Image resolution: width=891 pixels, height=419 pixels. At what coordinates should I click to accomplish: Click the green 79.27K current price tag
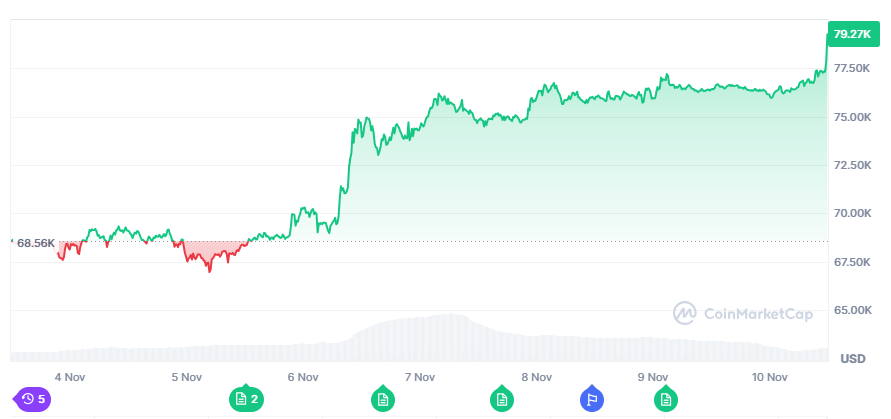click(x=852, y=34)
